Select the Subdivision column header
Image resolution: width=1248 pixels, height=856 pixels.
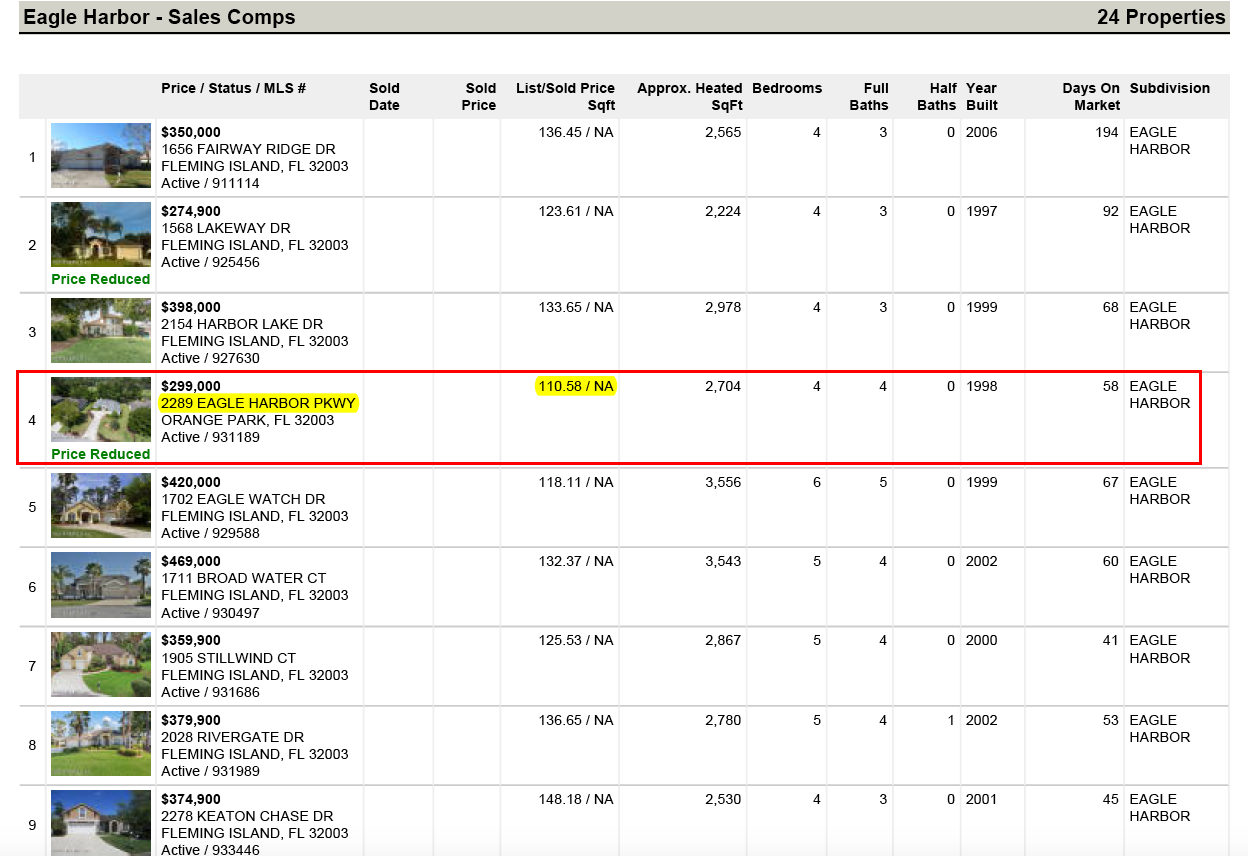click(1170, 88)
